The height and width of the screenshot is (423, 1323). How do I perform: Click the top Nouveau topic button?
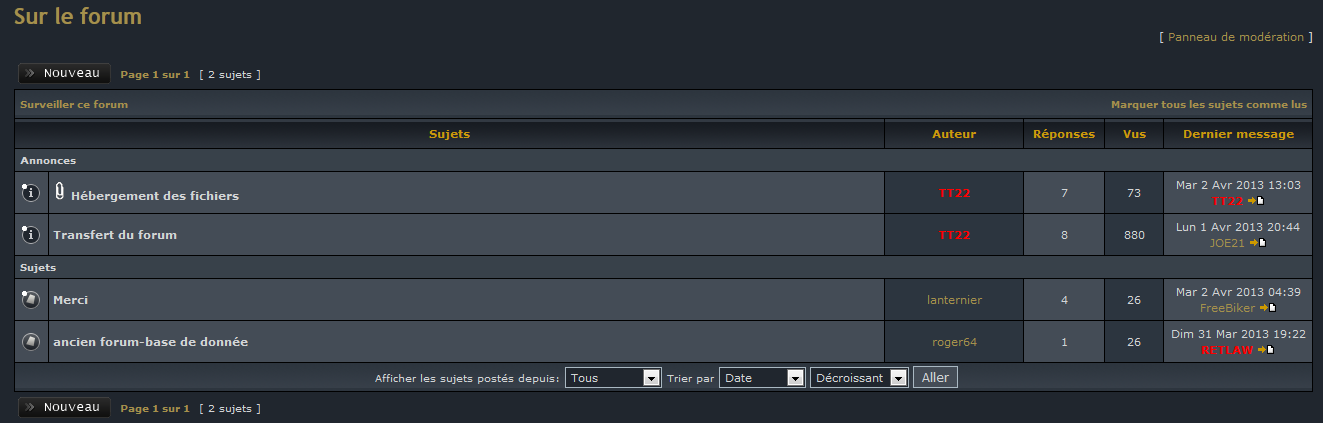pyautogui.click(x=64, y=73)
